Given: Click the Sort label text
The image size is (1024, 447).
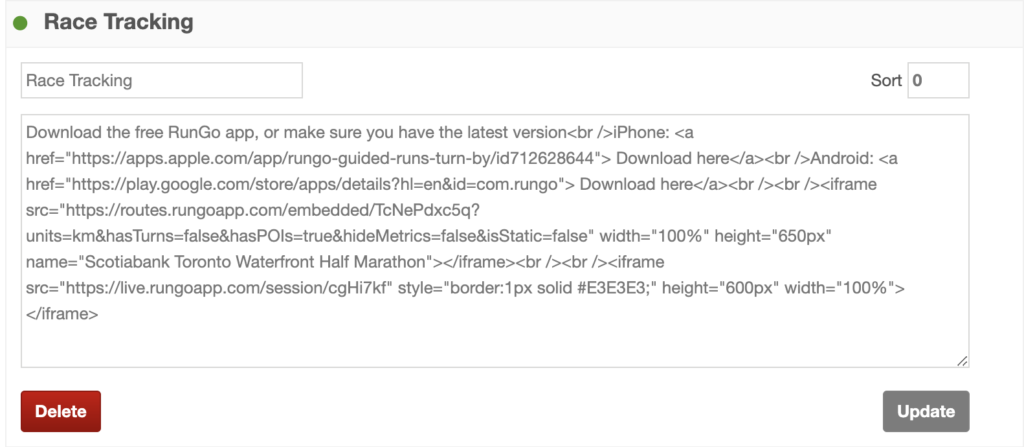Looking at the screenshot, I should 886,80.
